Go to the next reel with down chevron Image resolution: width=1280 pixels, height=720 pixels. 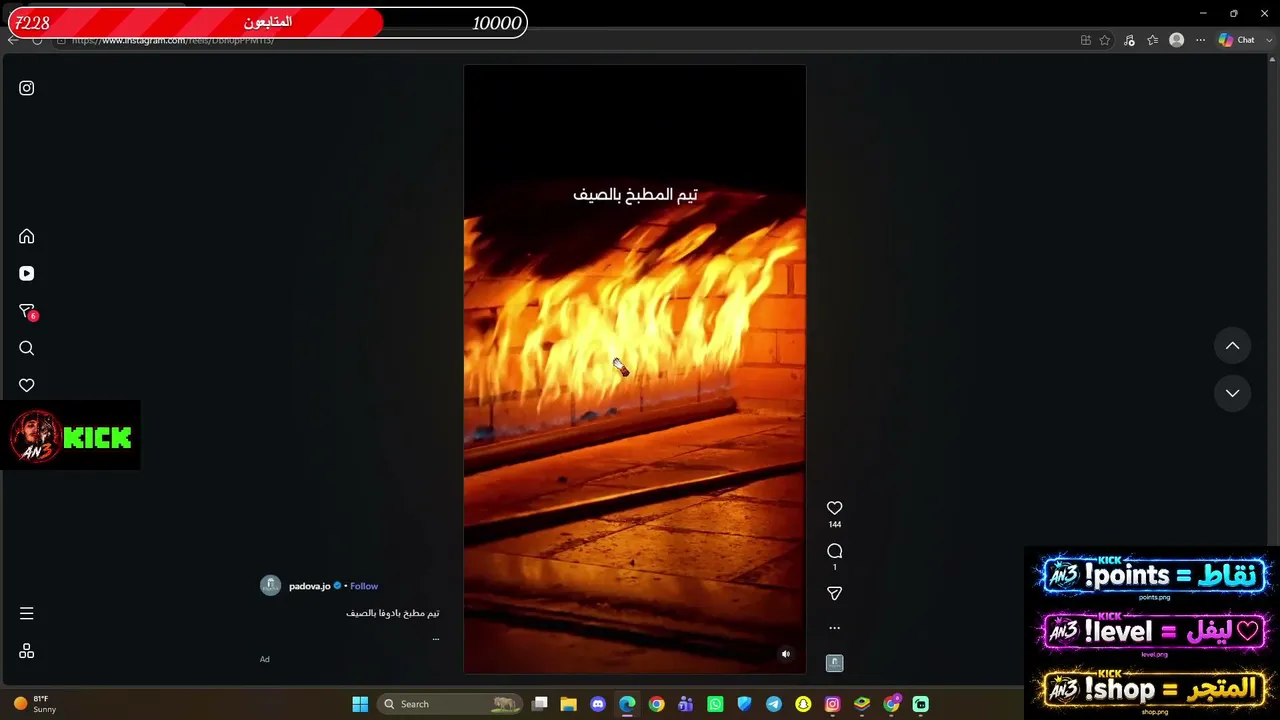(x=1233, y=393)
